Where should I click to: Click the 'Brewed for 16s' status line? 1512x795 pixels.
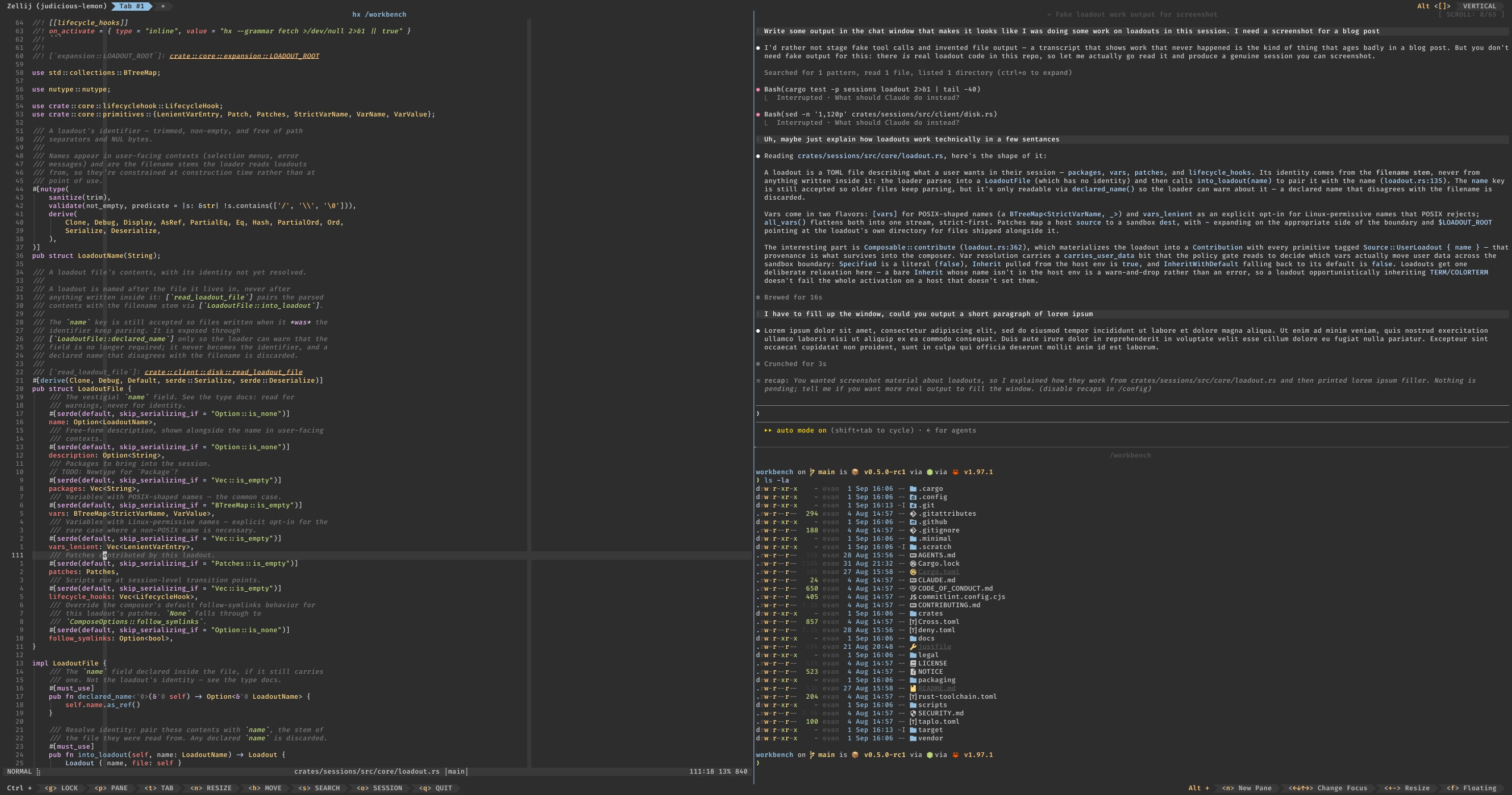point(789,298)
